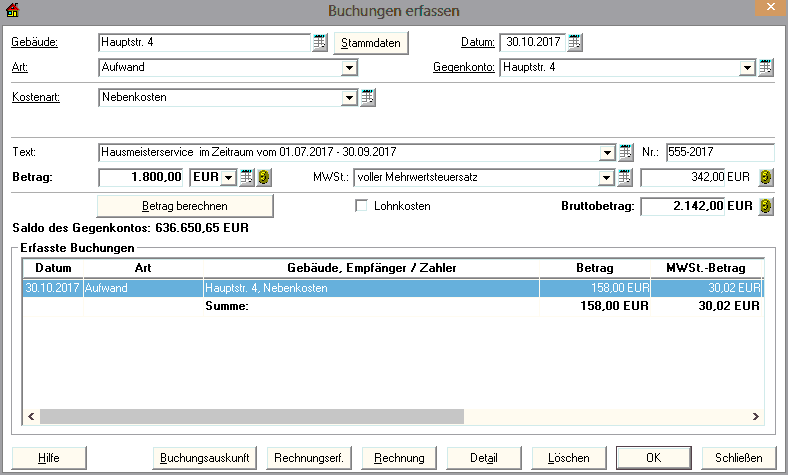Click the lookup icon beside Kostenart
The image size is (788, 475).
(368, 98)
